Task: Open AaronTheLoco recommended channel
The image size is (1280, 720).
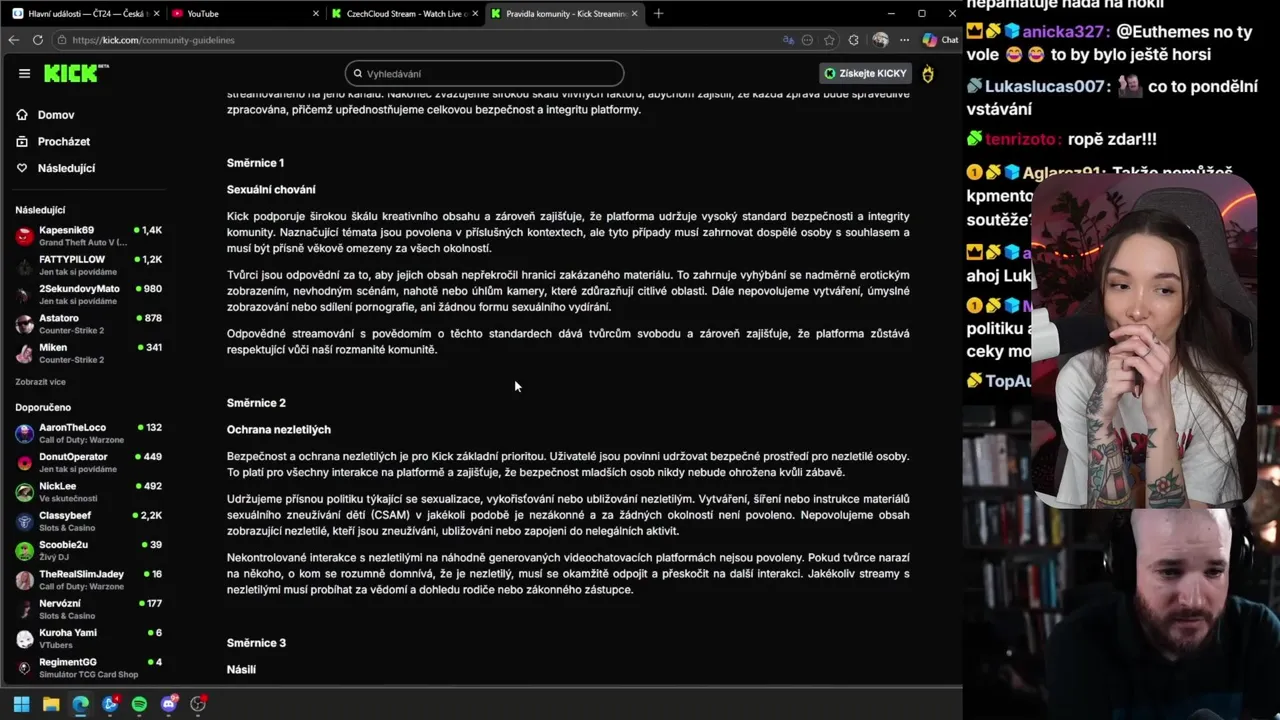Action: pyautogui.click(x=88, y=433)
